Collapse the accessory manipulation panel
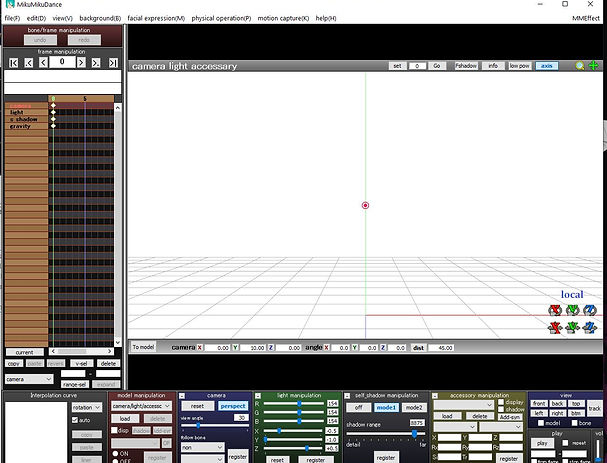Viewport: 607px width, 463px height. point(435,396)
